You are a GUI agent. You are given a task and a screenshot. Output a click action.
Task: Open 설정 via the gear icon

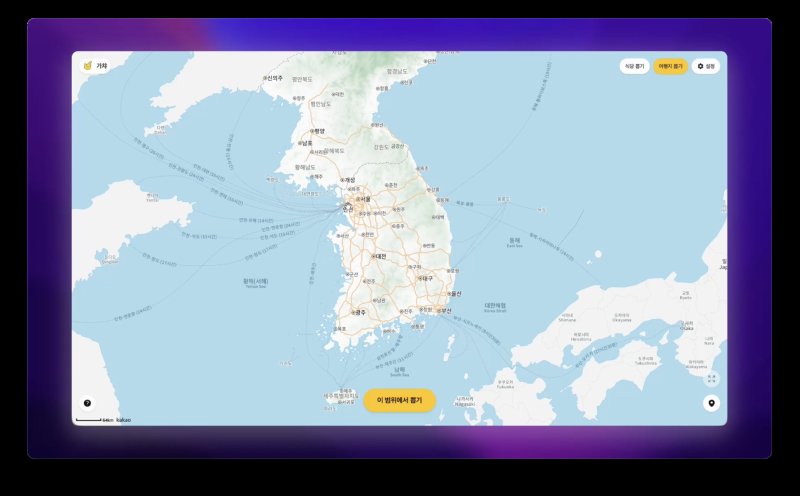[706, 66]
